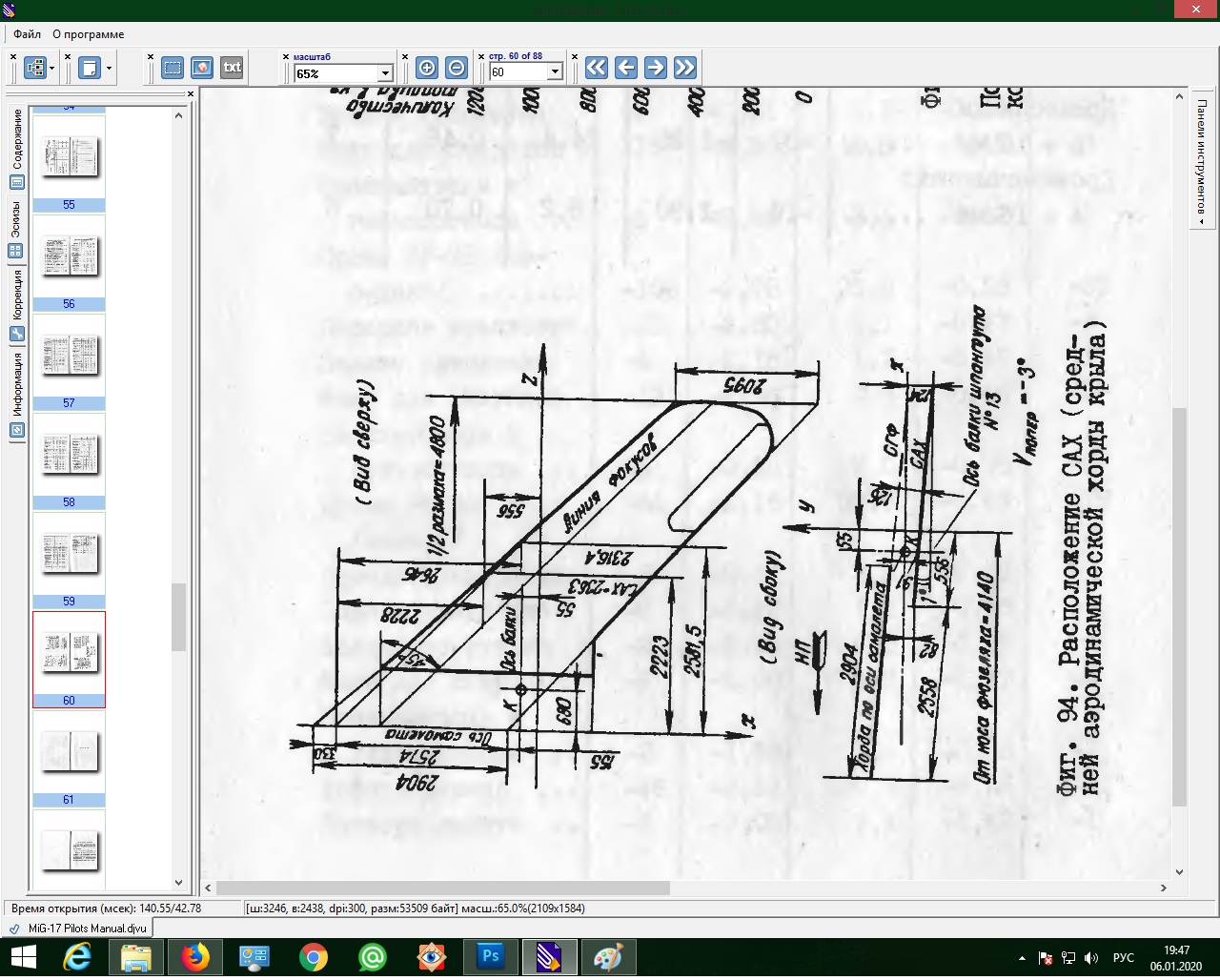Click the txt text extraction button
This screenshot has height=980, width=1220.
(x=232, y=68)
